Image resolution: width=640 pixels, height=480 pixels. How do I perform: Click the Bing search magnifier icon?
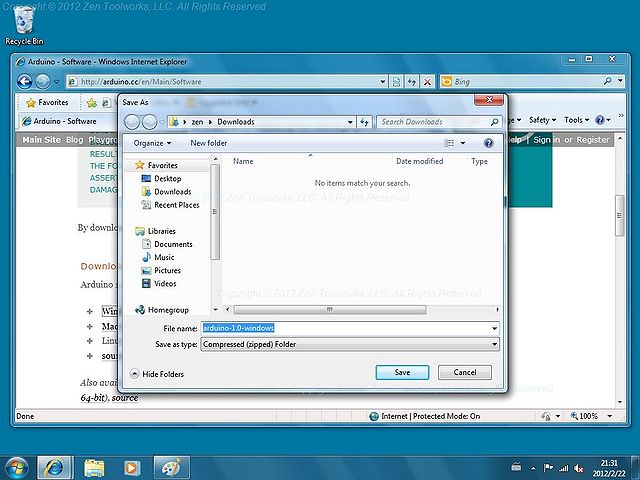pyautogui.click(x=607, y=81)
